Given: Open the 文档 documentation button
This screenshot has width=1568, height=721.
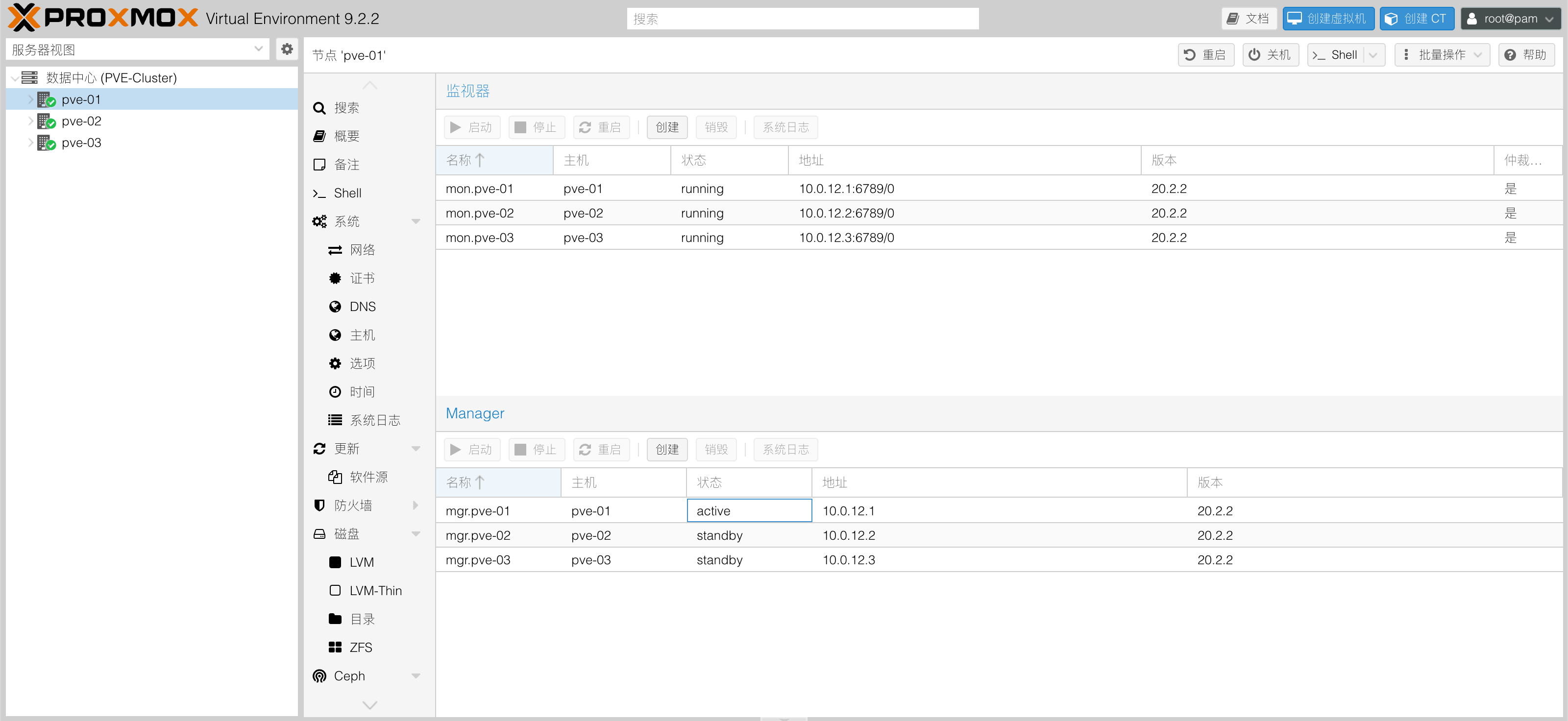Looking at the screenshot, I should [1249, 19].
